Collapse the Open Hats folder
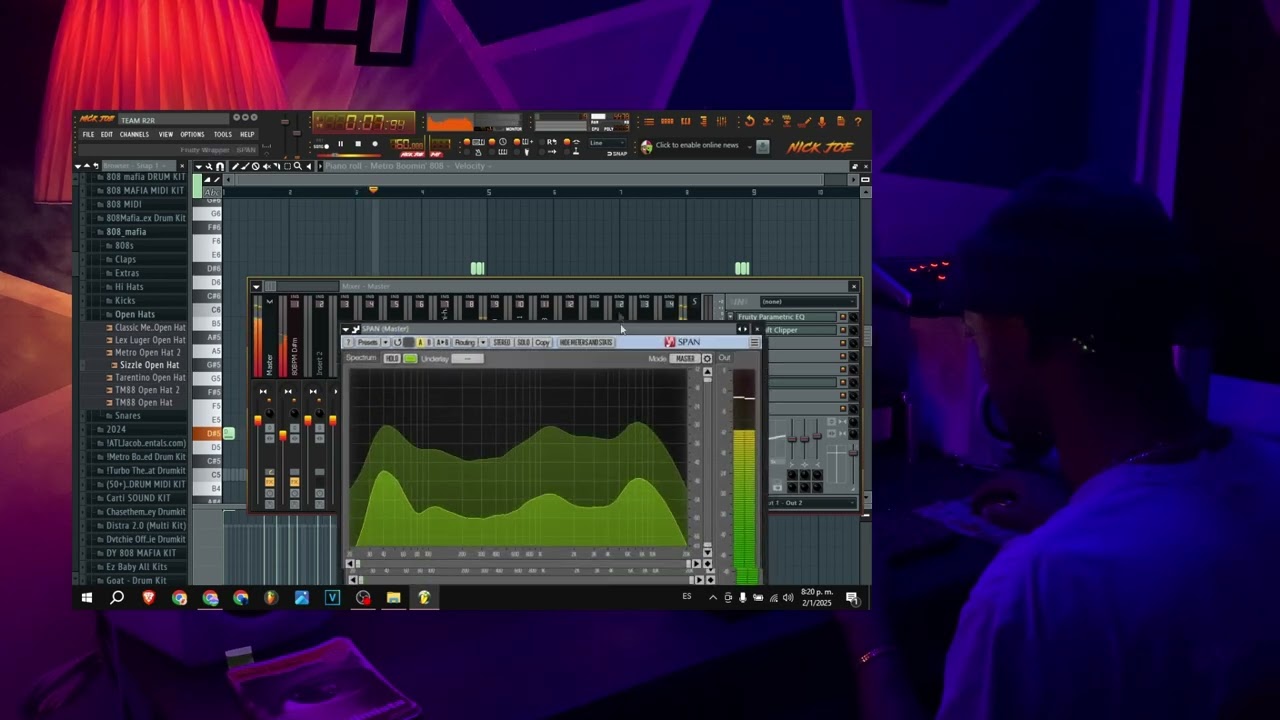 click(134, 314)
